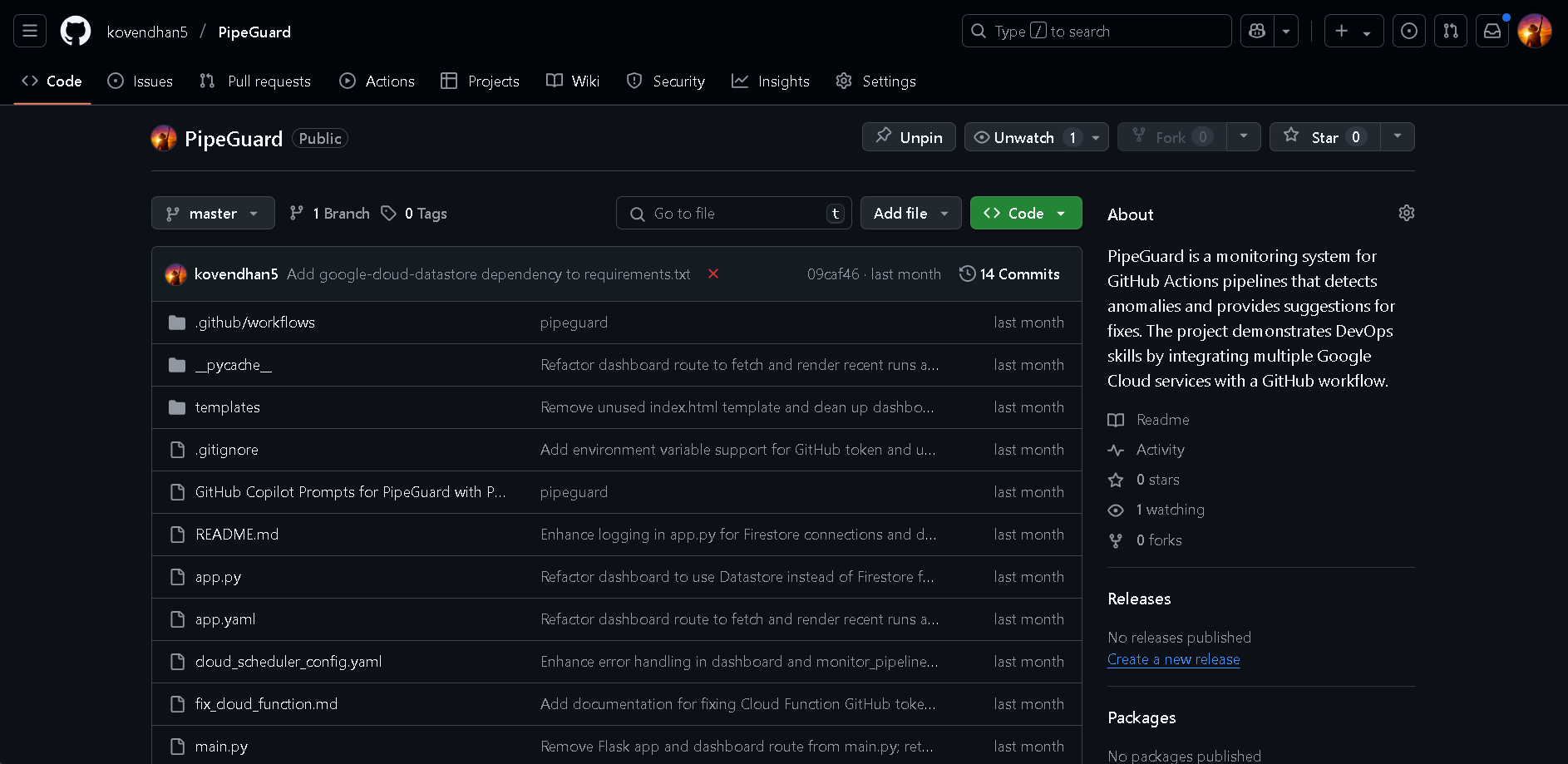Viewport: 1568px width, 764px height.
Task: Open the Create new plus dropdown
Action: [x=1354, y=32]
